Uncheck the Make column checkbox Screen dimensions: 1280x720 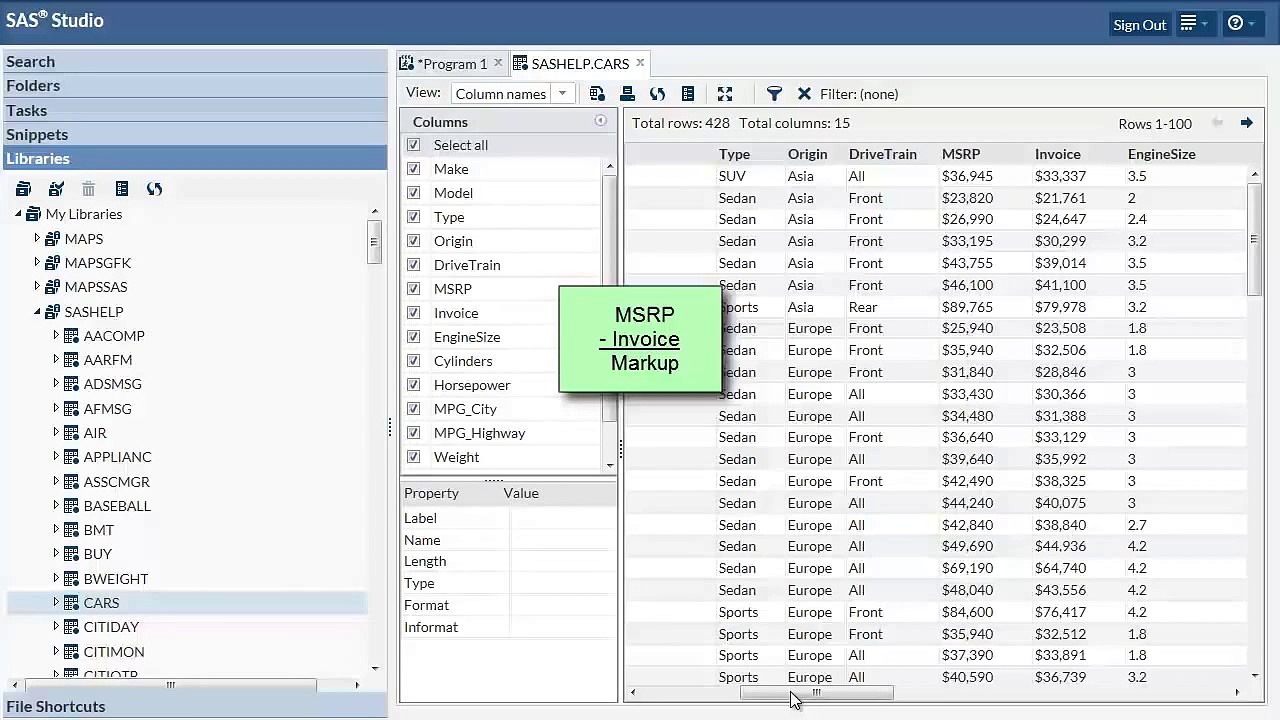[413, 169]
